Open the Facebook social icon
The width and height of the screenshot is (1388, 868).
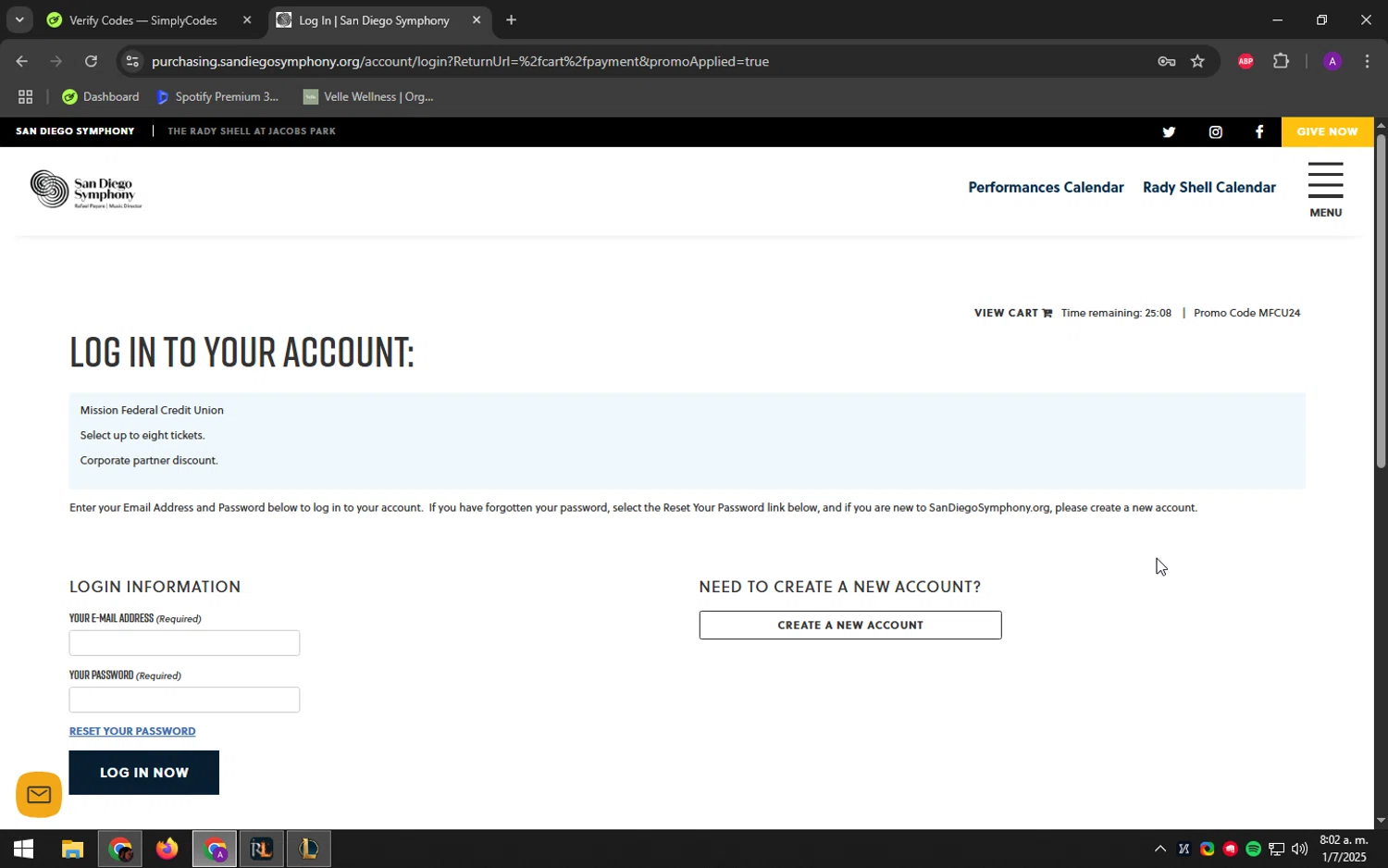click(1259, 132)
